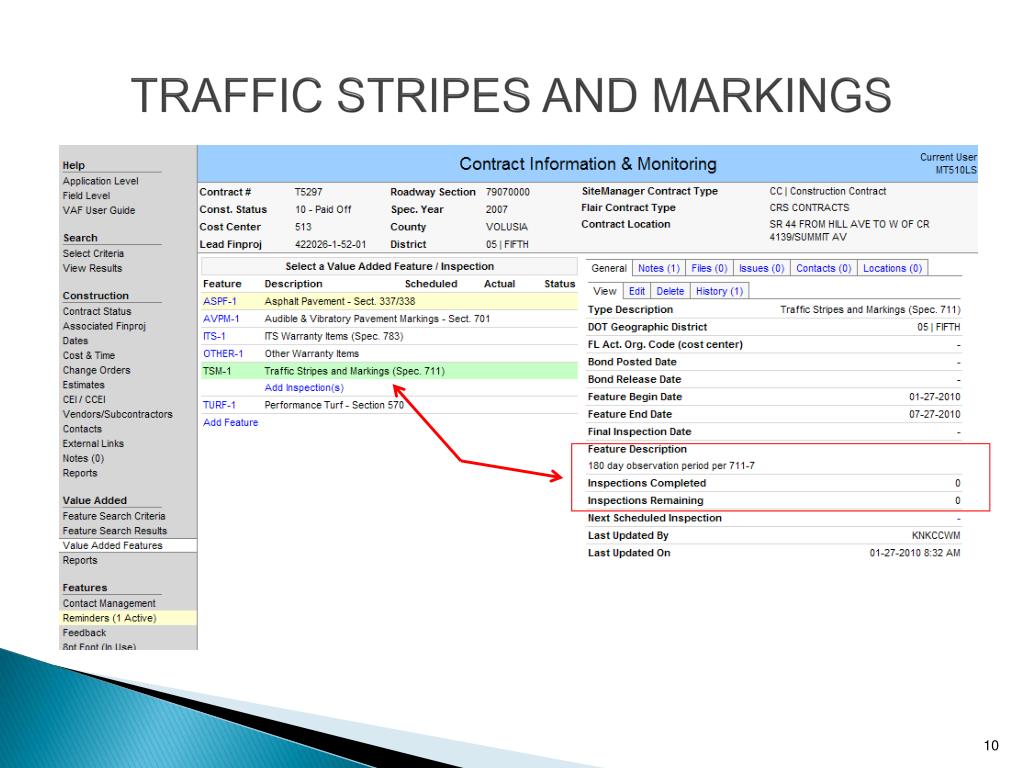Open Feature Search Results
Viewport: 1024px width, 768px height.
115,531
